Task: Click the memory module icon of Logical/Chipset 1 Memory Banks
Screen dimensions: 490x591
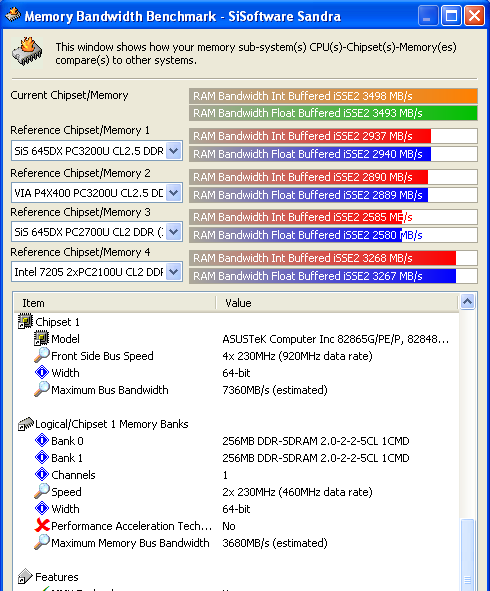Action: click(x=26, y=424)
